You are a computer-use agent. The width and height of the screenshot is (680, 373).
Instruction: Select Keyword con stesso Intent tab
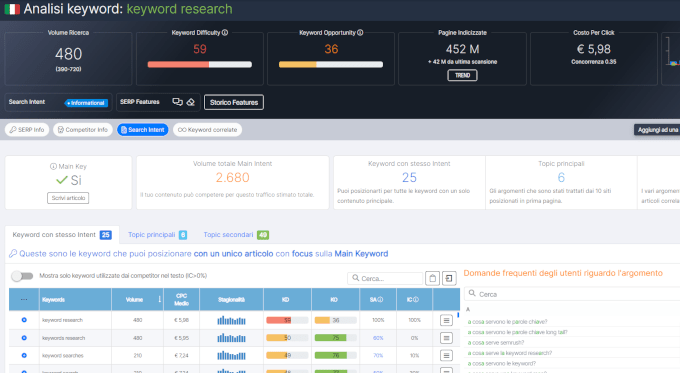62,235
